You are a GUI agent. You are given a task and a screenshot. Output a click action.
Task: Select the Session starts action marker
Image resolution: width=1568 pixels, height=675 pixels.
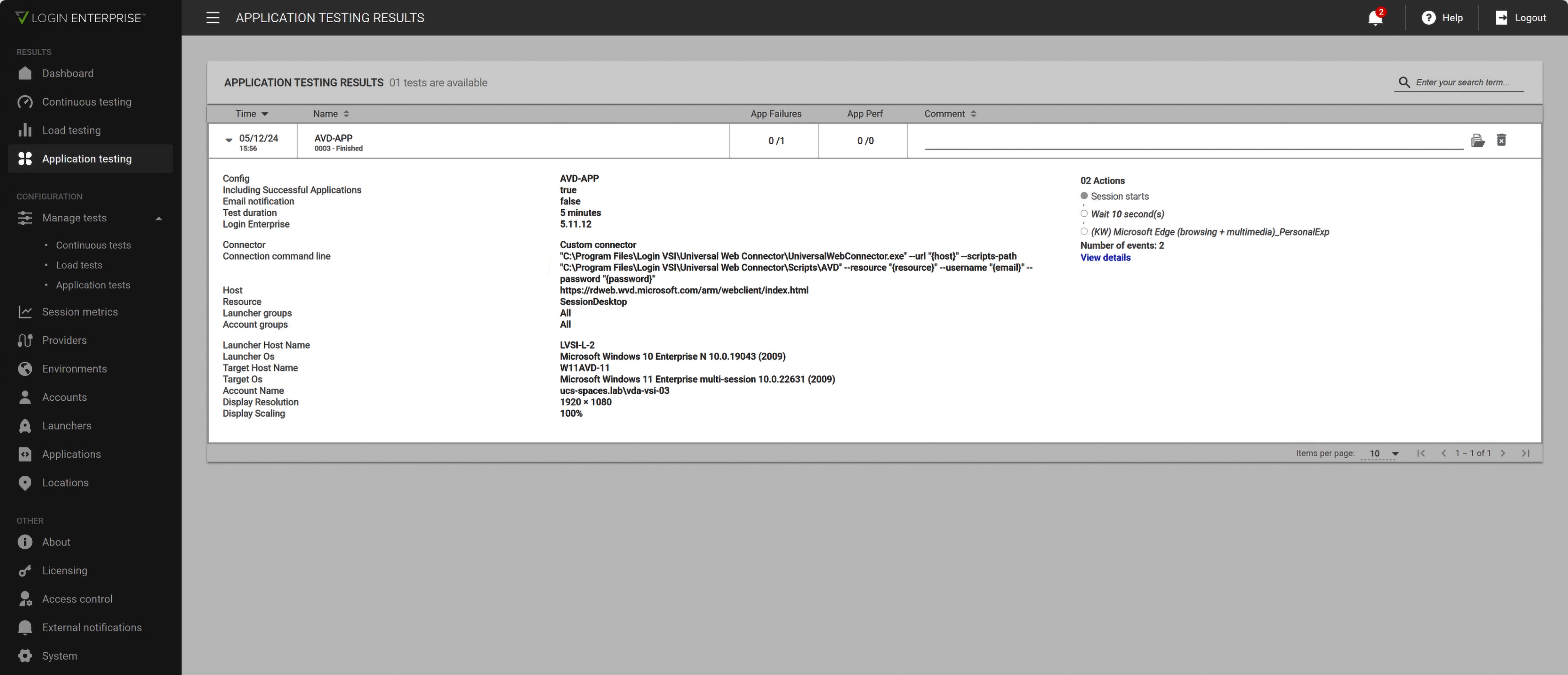(1083, 196)
